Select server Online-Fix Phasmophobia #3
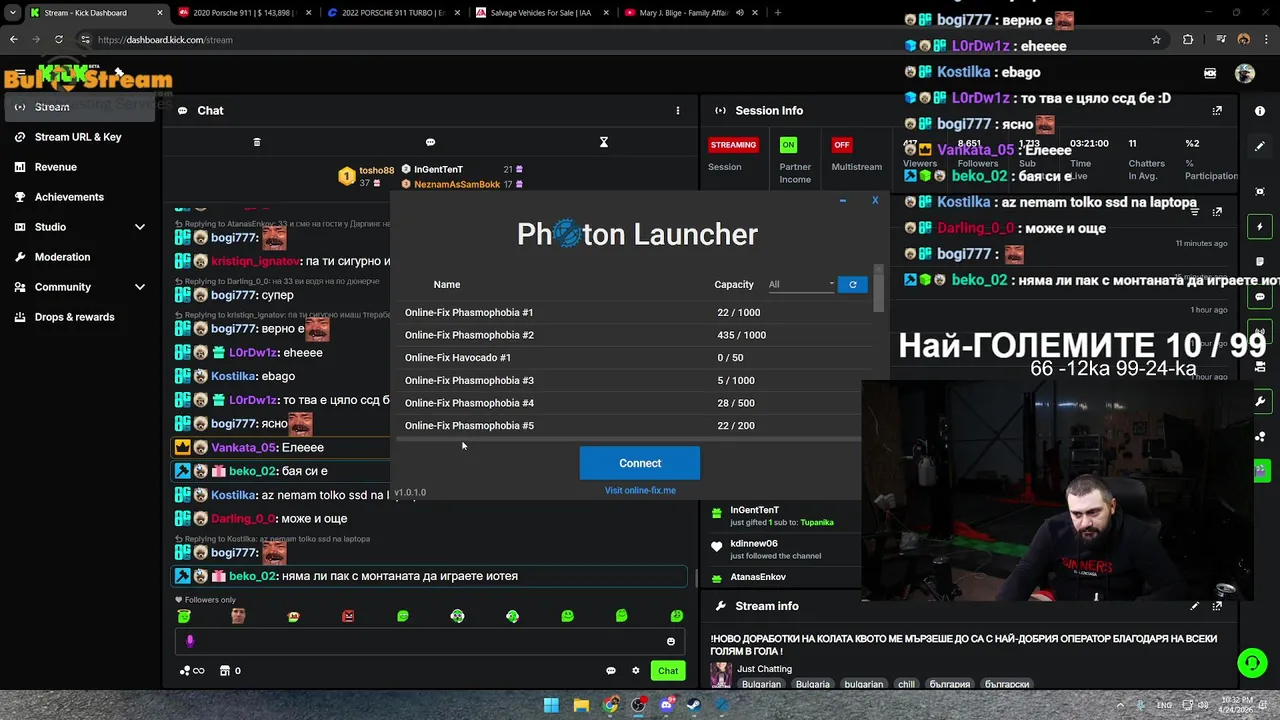 [x=630, y=380]
